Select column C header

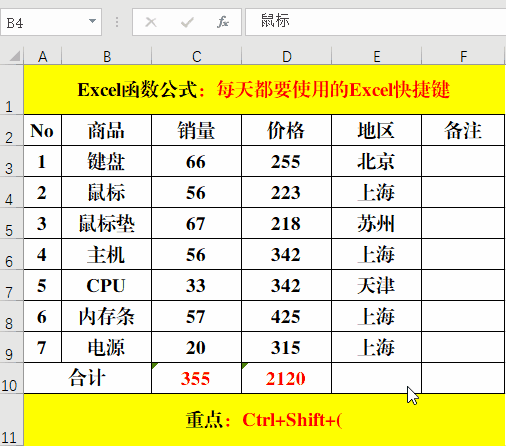click(197, 56)
